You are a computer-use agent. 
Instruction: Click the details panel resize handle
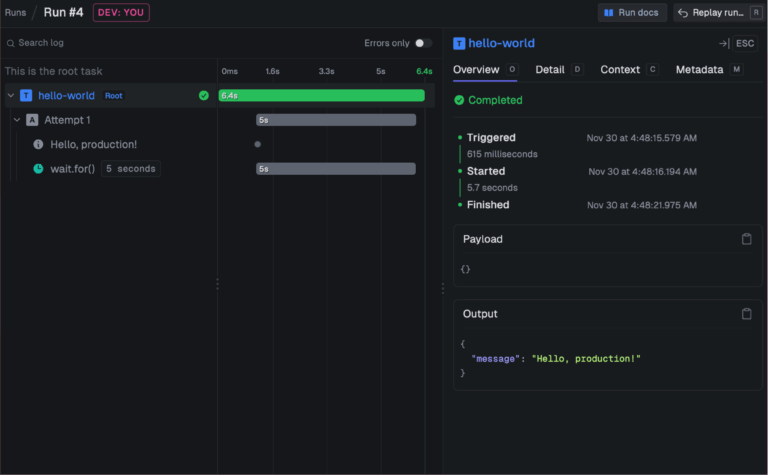[x=443, y=288]
